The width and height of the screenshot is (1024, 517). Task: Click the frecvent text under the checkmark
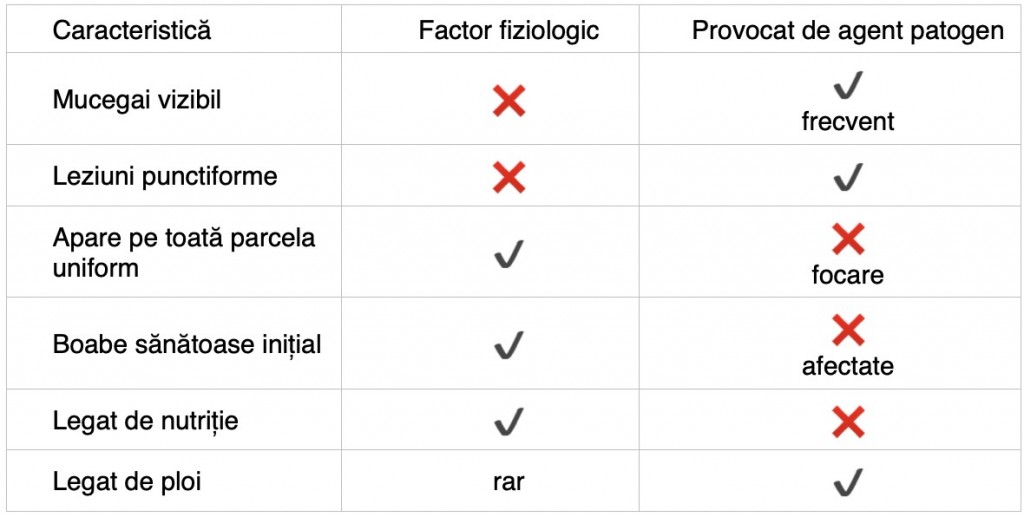[848, 122]
